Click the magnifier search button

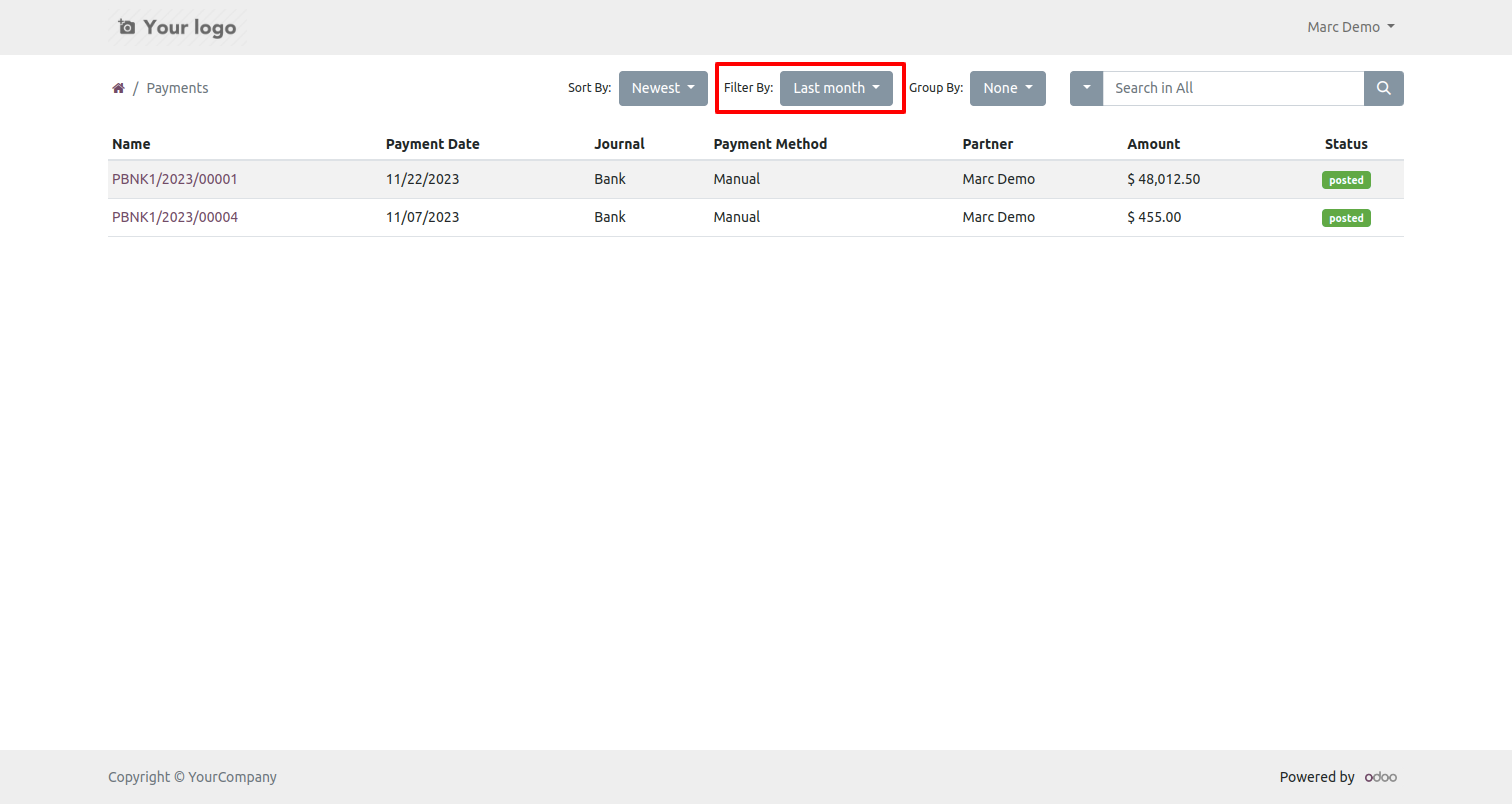[x=1384, y=88]
